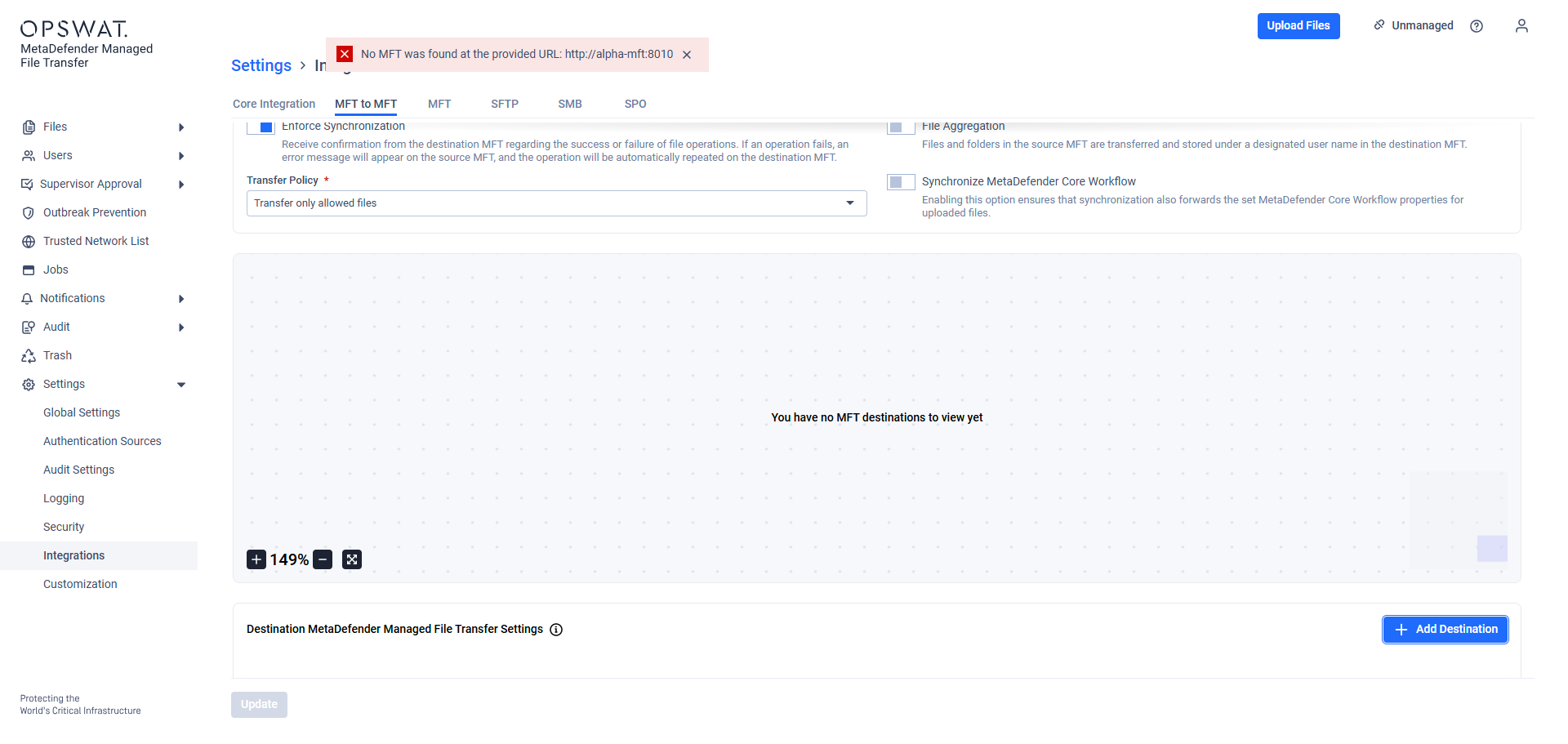The image size is (1568, 744).
Task: Click the Settings breadcrumb link
Action: (261, 65)
